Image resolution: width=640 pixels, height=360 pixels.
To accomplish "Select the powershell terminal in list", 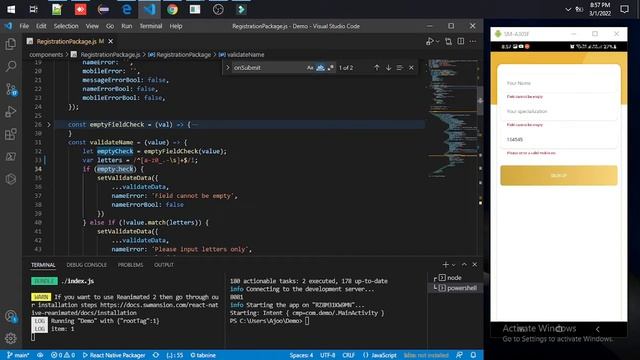I will click(455, 288).
